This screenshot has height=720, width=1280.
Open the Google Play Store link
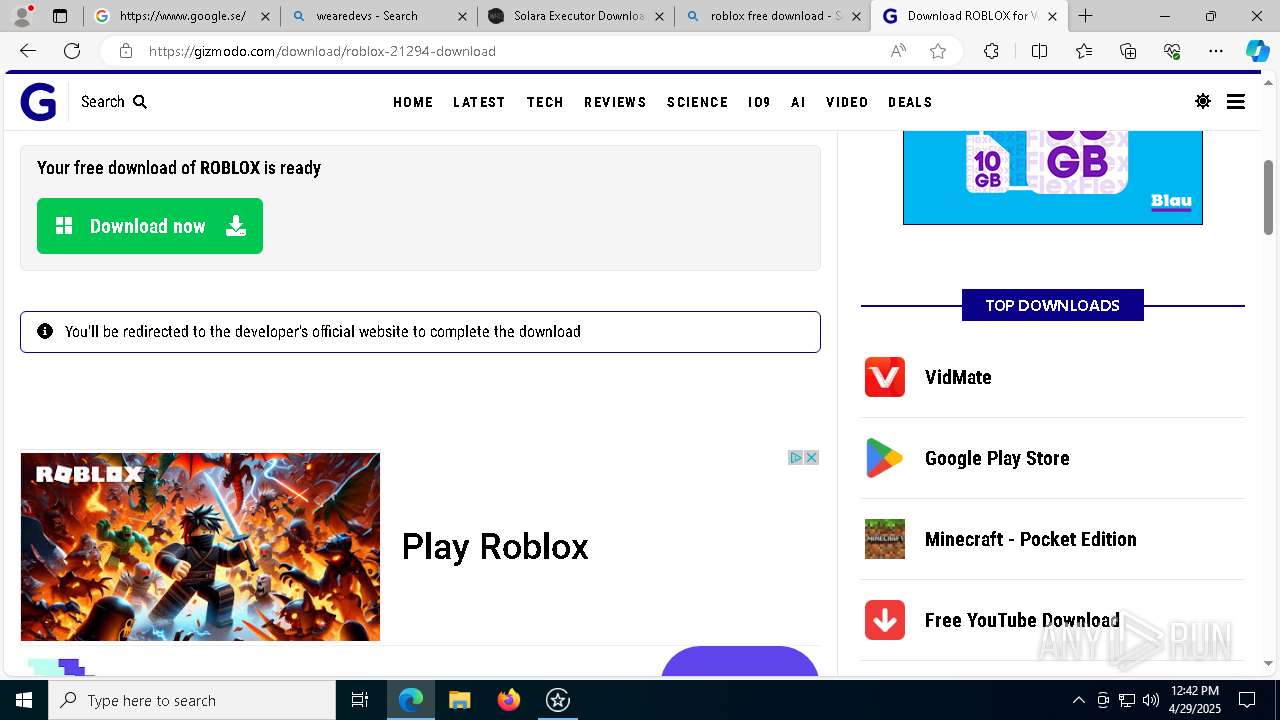[x=997, y=458]
